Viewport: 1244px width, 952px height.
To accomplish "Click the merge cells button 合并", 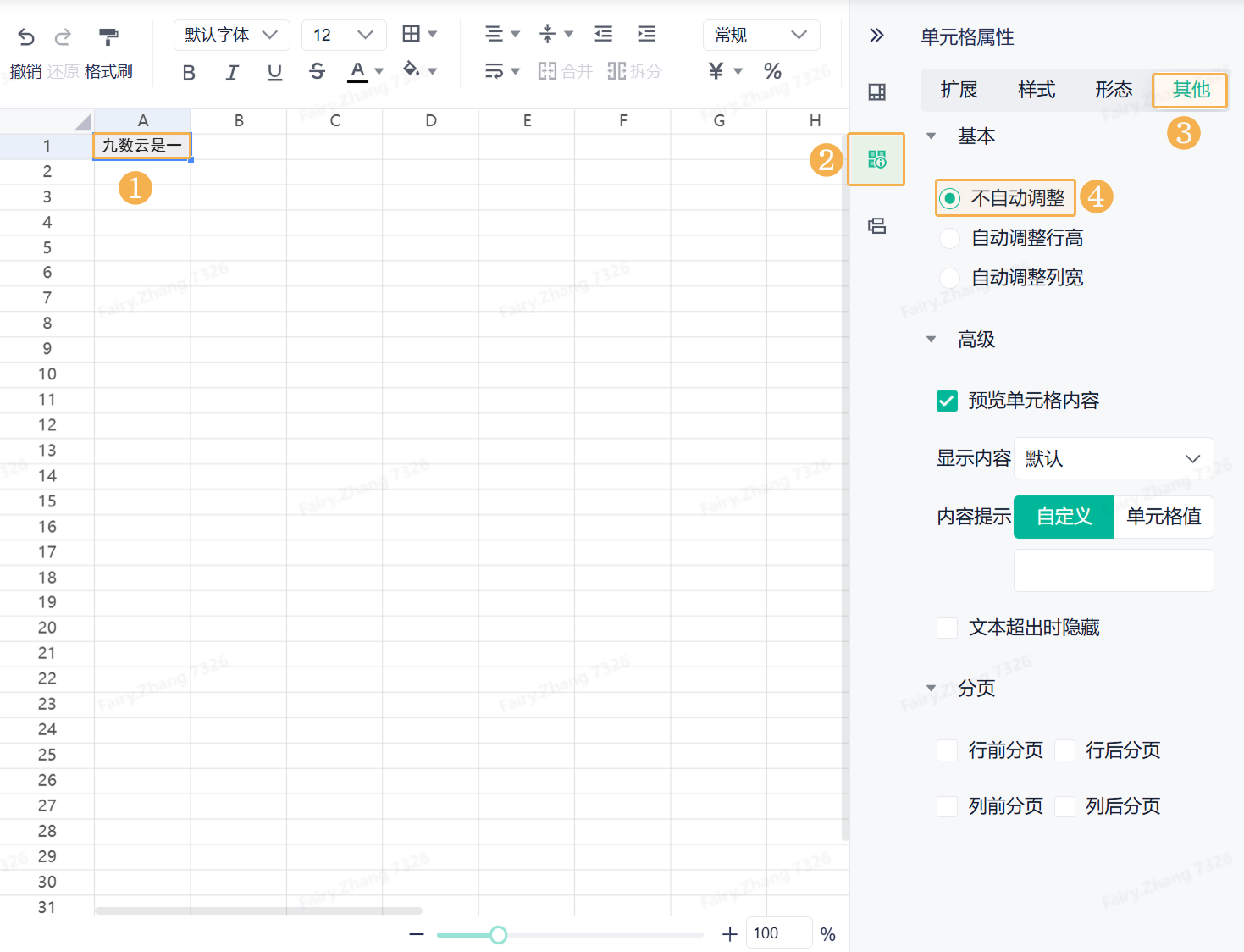I will coord(566,71).
